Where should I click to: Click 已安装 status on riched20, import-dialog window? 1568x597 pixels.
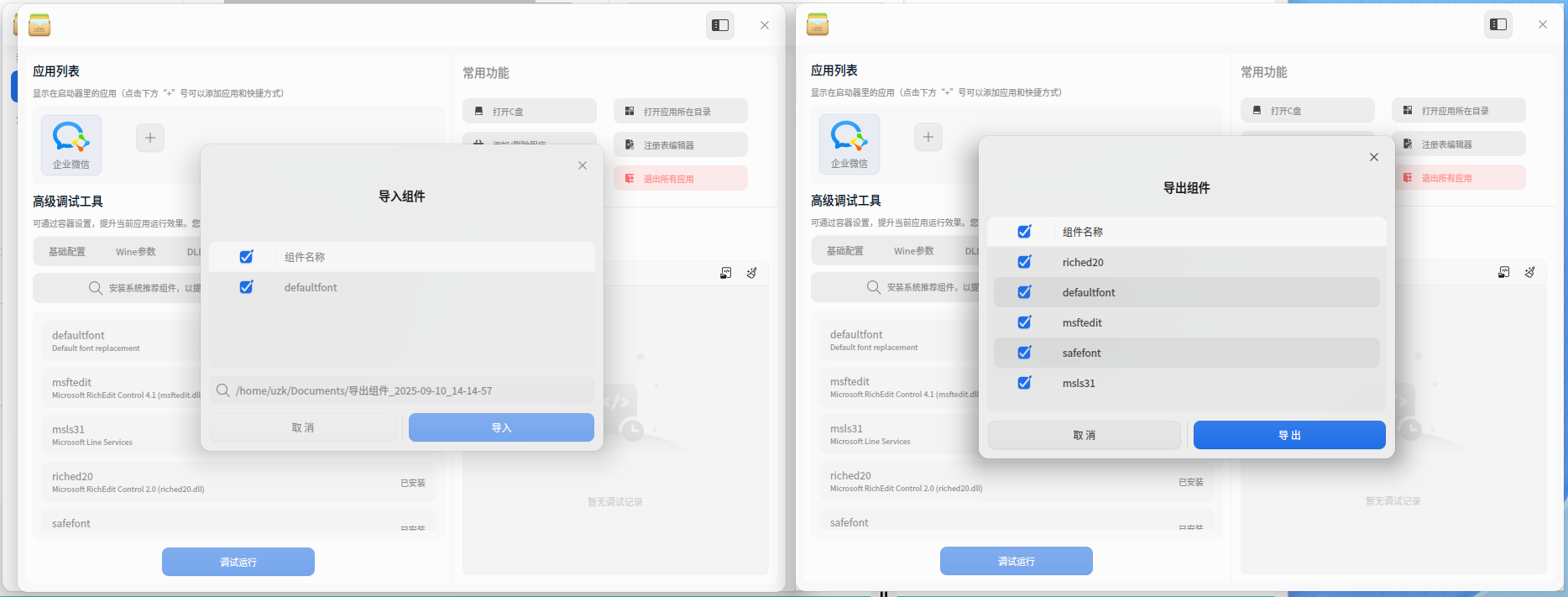click(413, 483)
